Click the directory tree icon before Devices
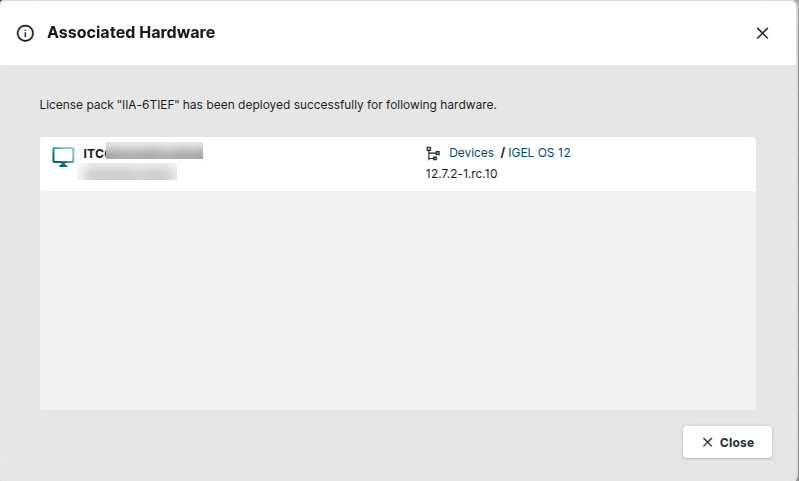799x481 pixels. [433, 153]
